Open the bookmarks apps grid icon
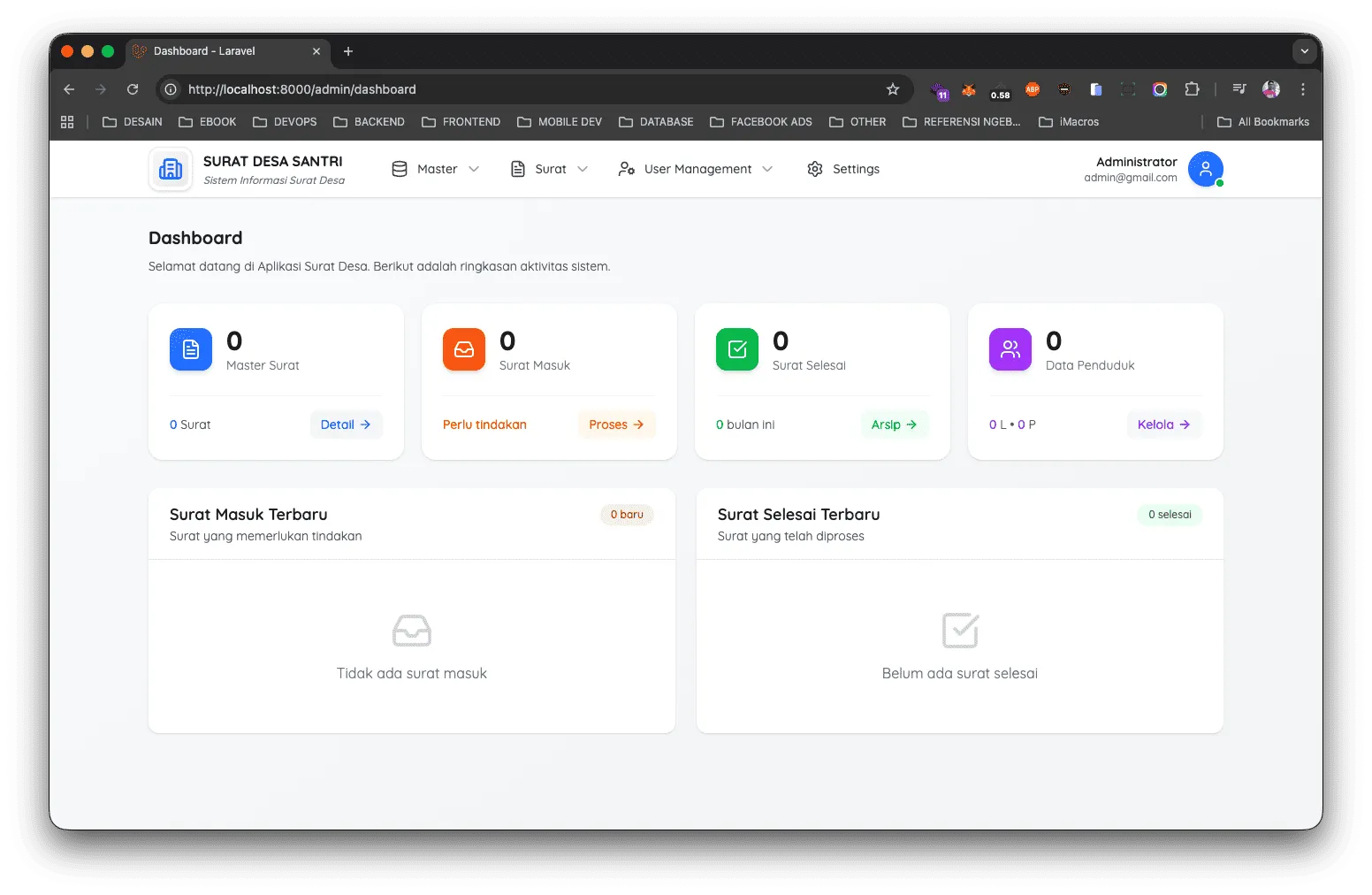 [x=67, y=122]
